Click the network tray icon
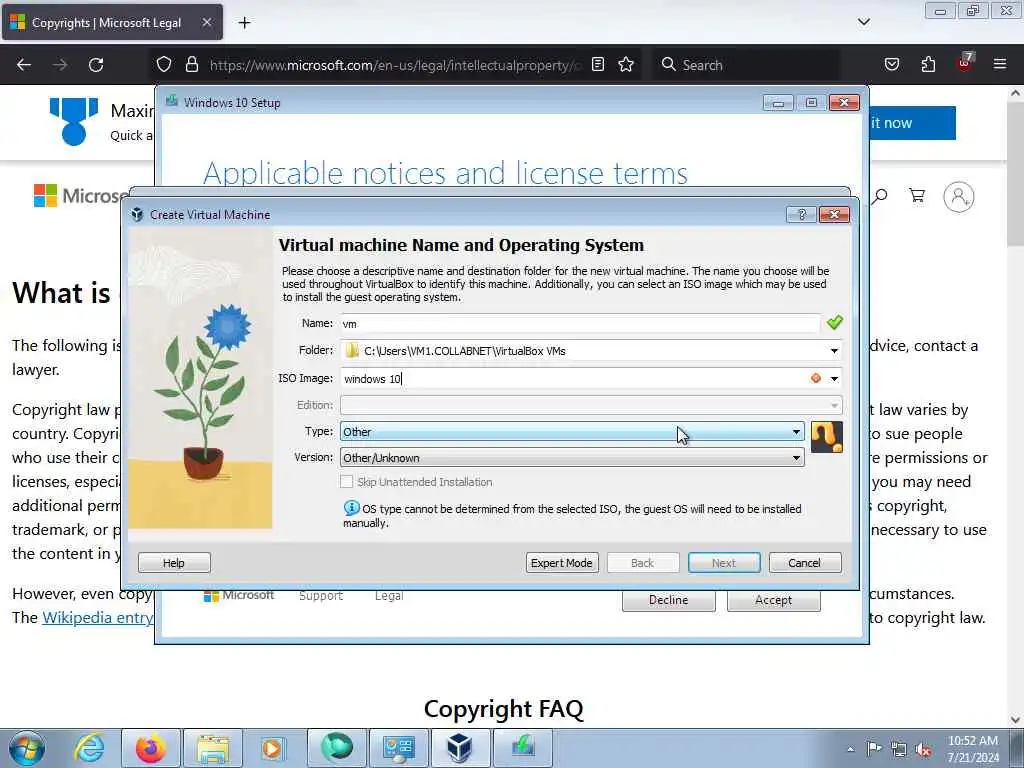 [x=899, y=749]
